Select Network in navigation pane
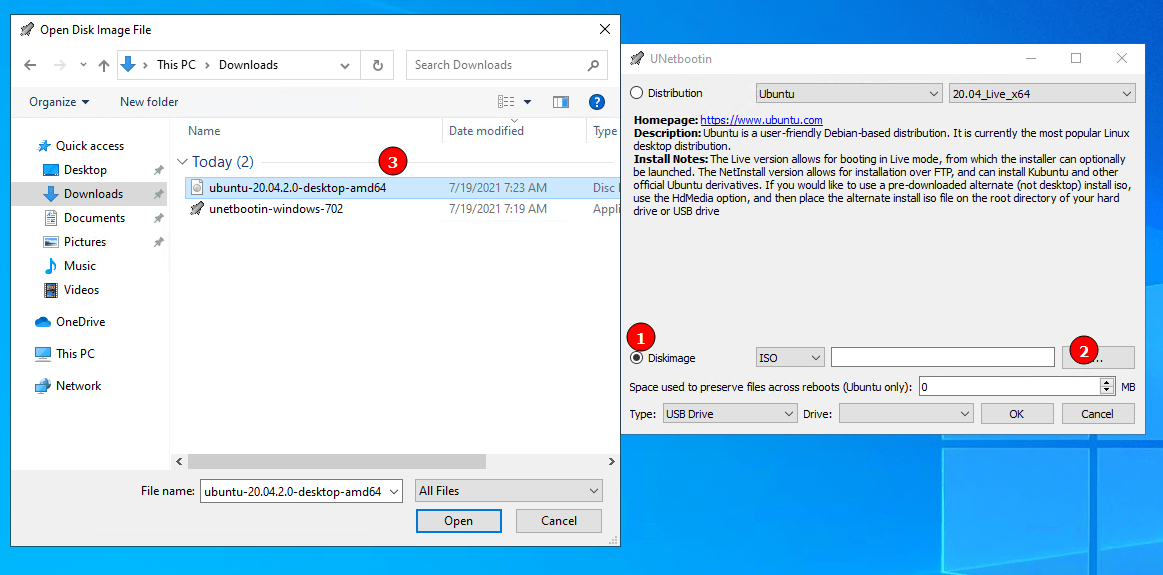Screen dimensions: 1163x575 tap(78, 386)
